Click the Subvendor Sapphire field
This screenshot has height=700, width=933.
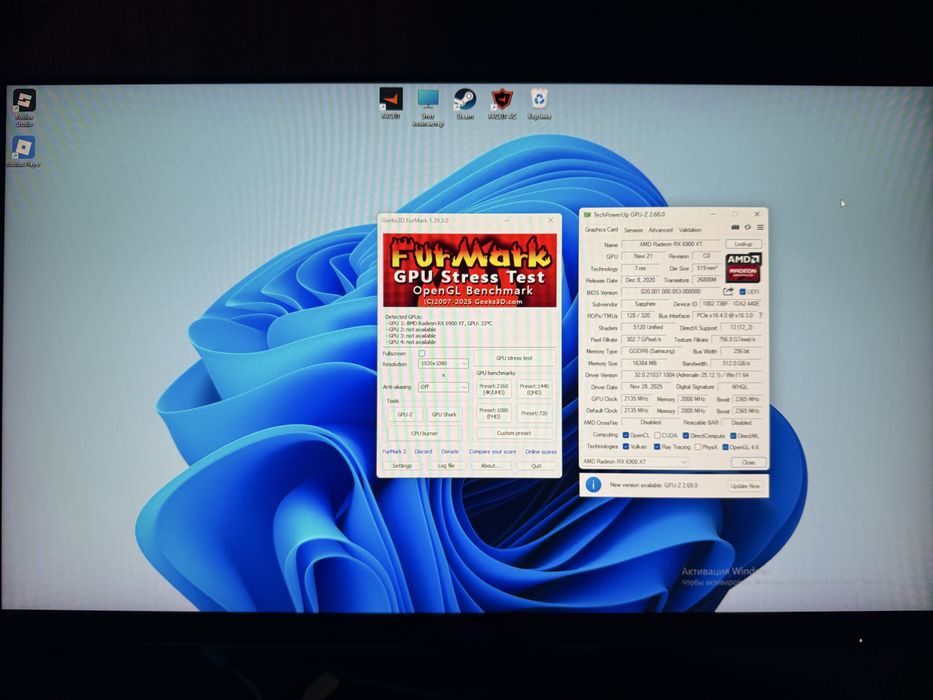pos(645,304)
